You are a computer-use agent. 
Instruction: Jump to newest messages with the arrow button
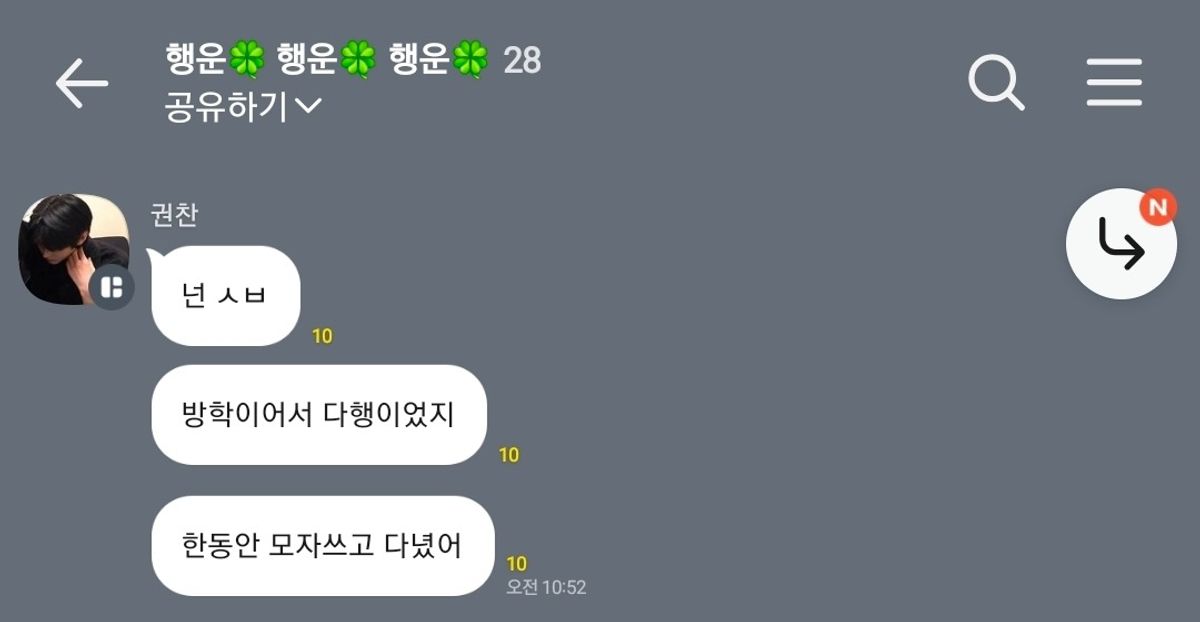(1121, 244)
